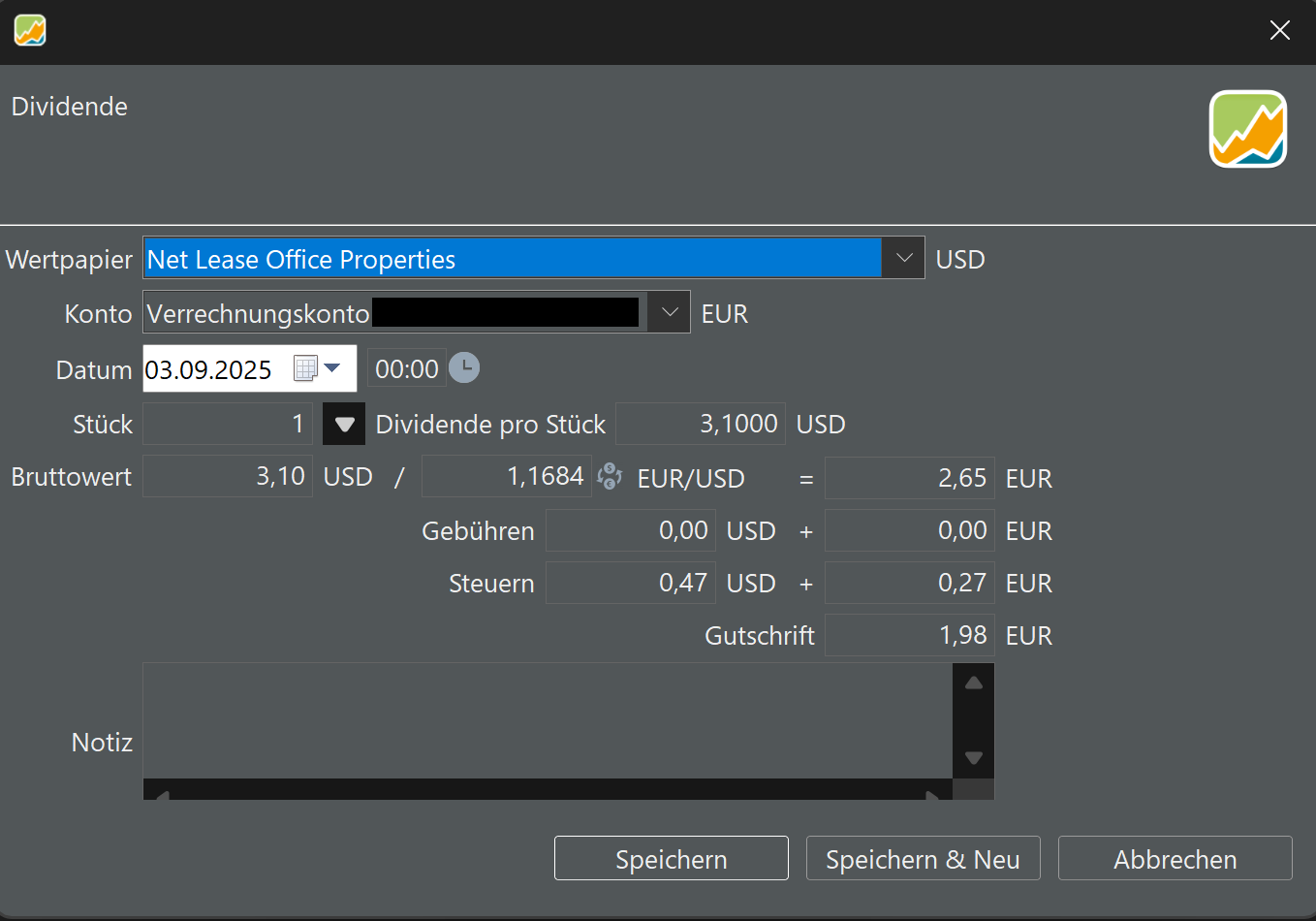Click the EUR/USD exchange rate field

pos(506,476)
